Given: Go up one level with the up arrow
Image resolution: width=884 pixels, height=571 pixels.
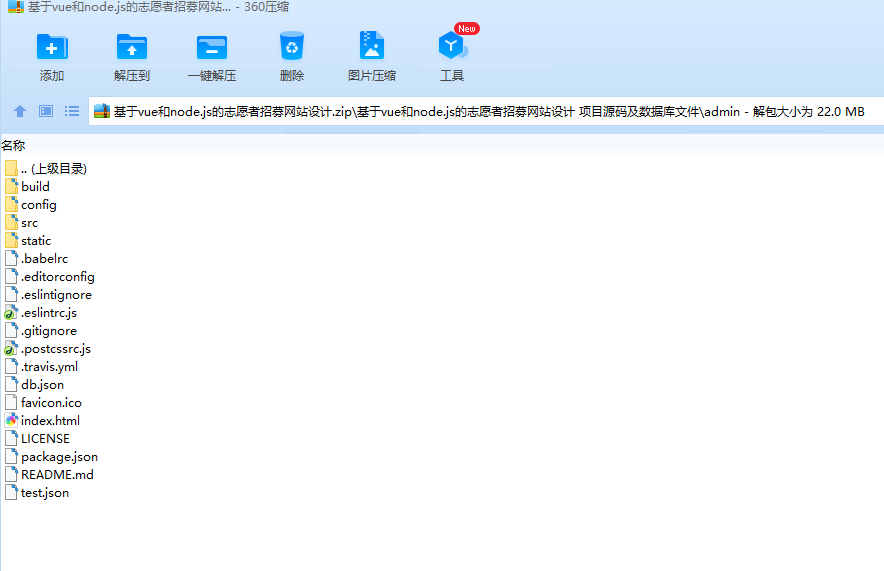Looking at the screenshot, I should 20,111.
